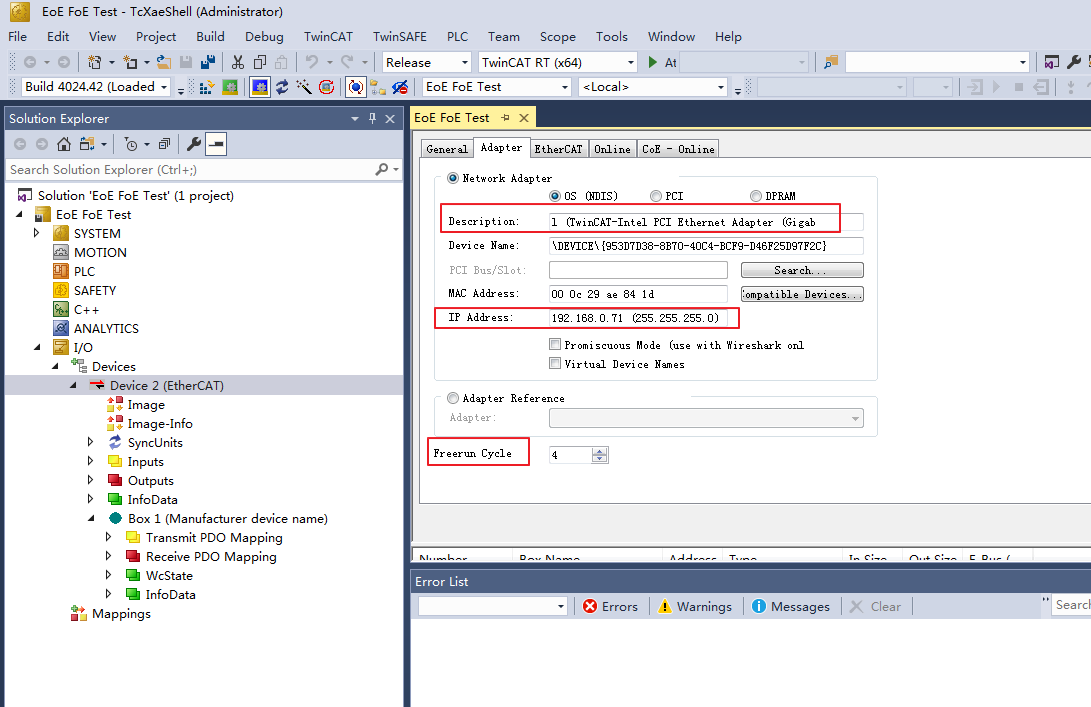Select the SAFETY tree item
1091x707 pixels.
[95, 290]
